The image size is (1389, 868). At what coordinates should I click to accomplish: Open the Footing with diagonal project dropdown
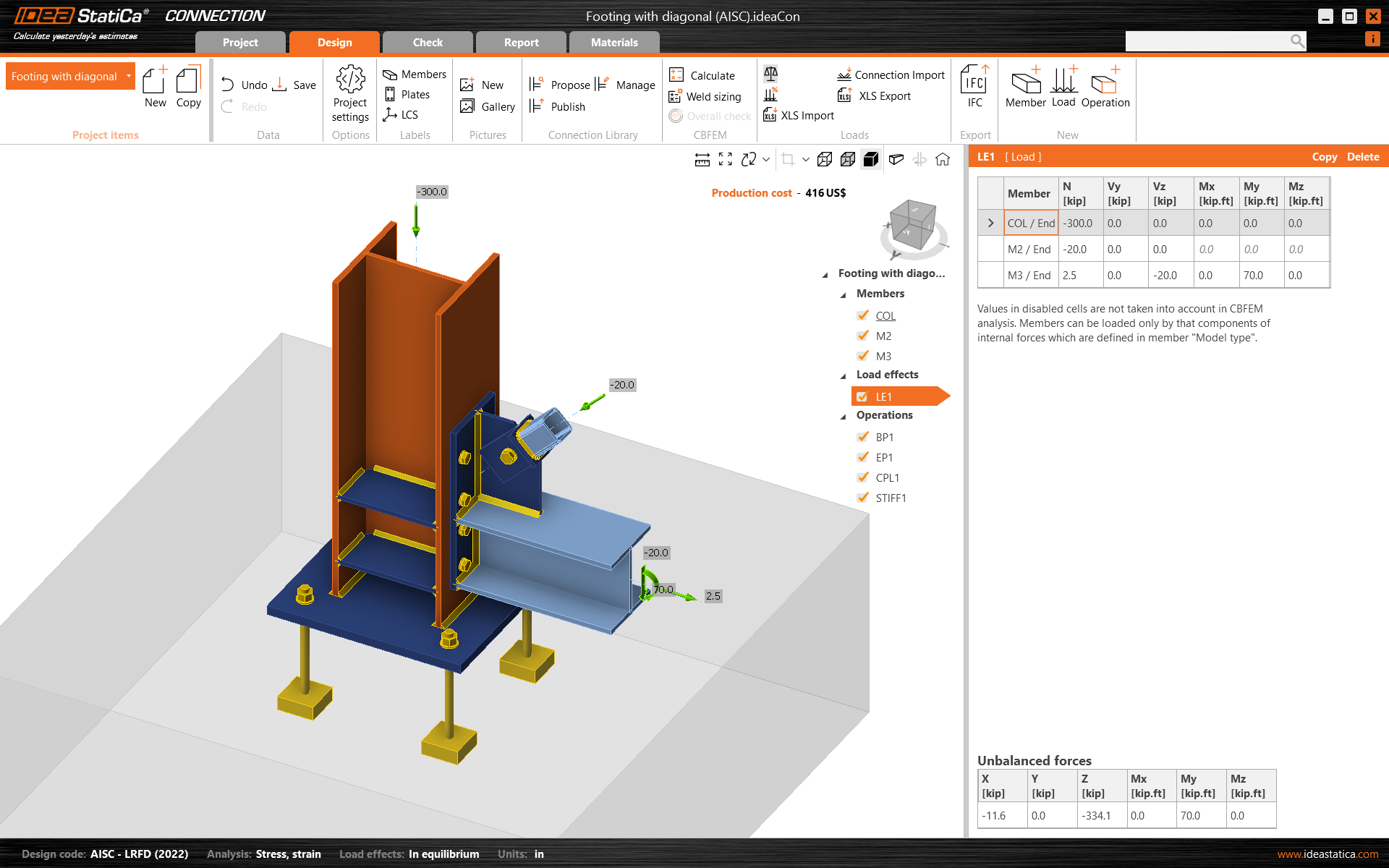129,76
